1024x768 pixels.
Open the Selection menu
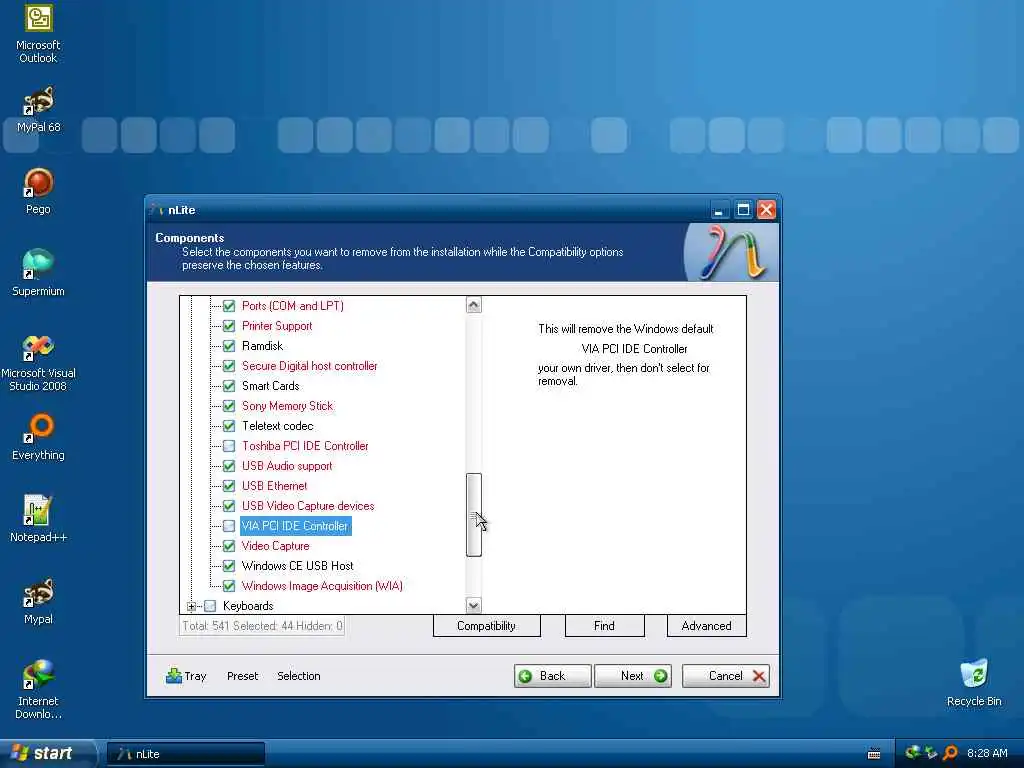point(298,676)
